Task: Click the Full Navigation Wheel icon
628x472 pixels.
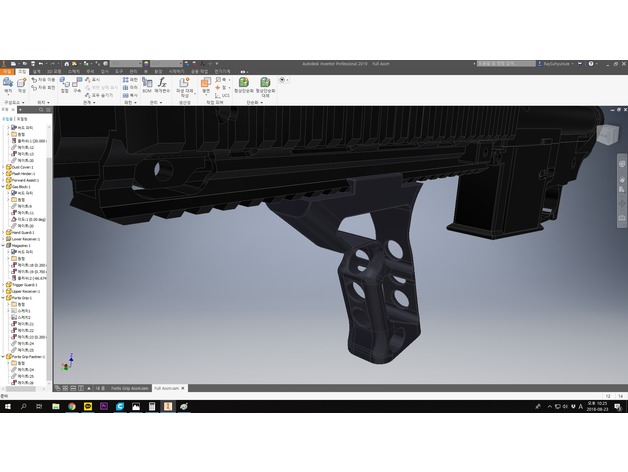Action: [622, 164]
